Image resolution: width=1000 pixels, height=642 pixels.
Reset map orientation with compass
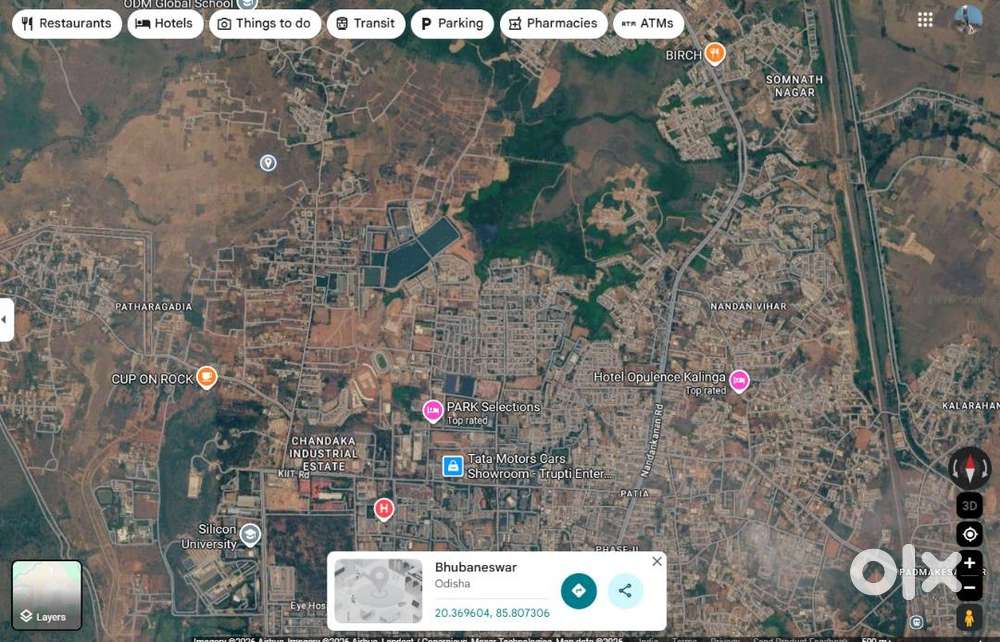pos(969,468)
